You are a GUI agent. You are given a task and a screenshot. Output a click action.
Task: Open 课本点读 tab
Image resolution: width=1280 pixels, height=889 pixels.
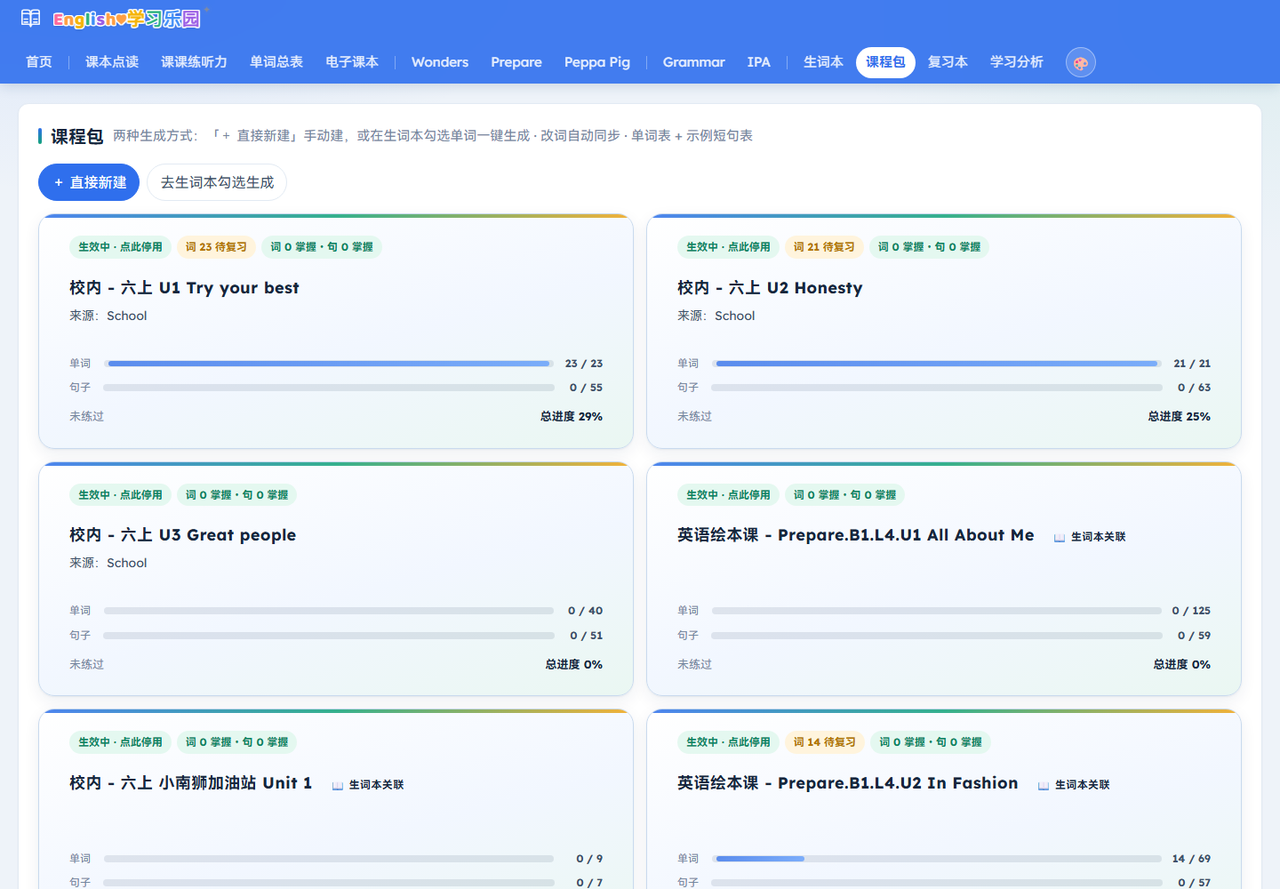(x=112, y=62)
